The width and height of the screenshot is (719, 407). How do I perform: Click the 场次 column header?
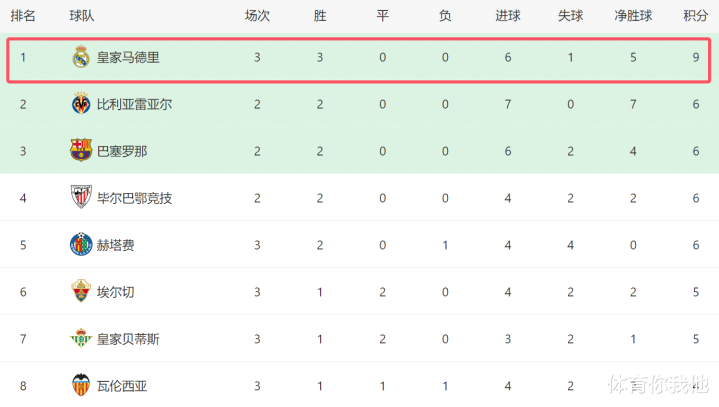tap(257, 16)
